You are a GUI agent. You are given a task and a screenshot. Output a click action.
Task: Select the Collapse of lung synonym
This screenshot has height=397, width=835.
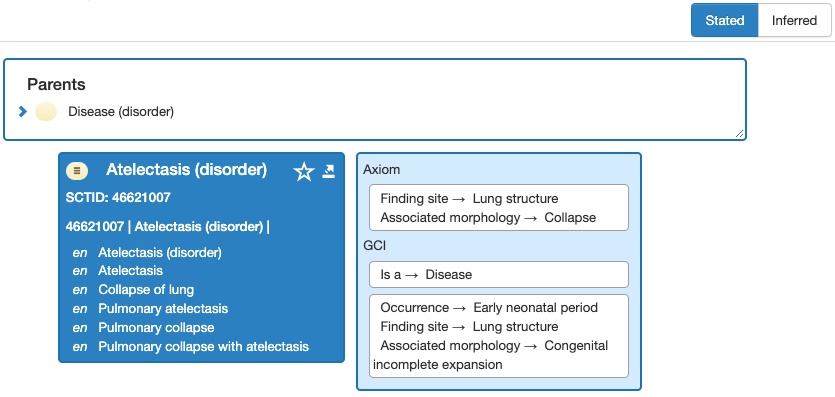146,290
